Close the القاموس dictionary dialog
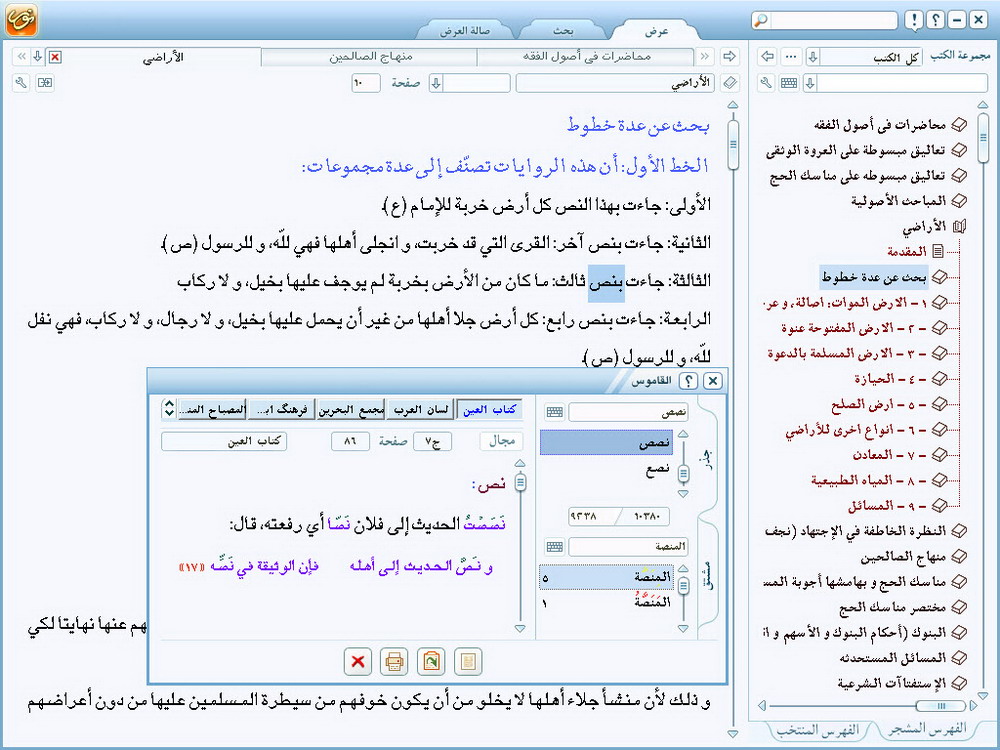Screen dimensions: 1000x750 pos(712,381)
